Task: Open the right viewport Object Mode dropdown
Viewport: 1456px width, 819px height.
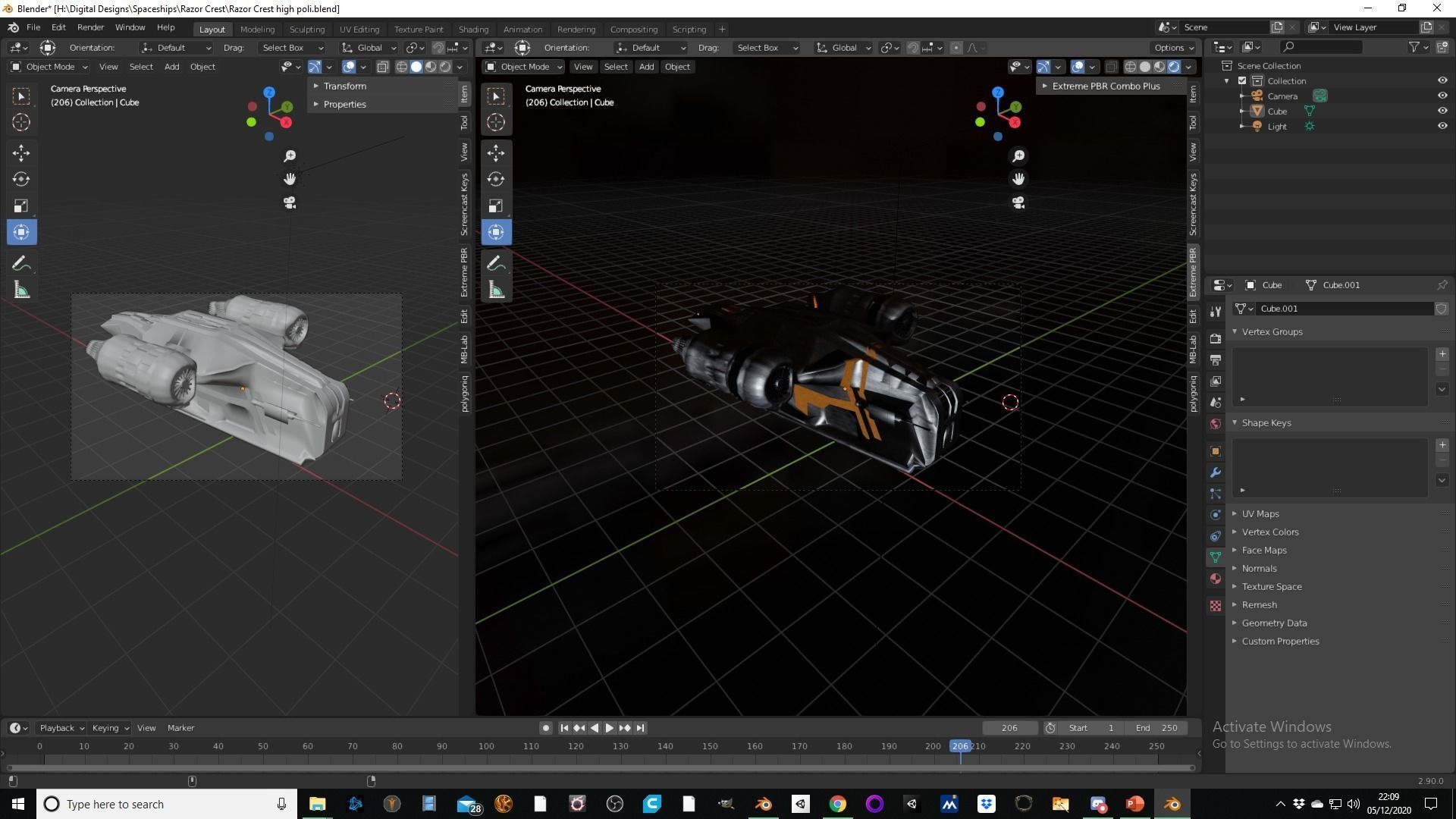Action: tap(524, 67)
